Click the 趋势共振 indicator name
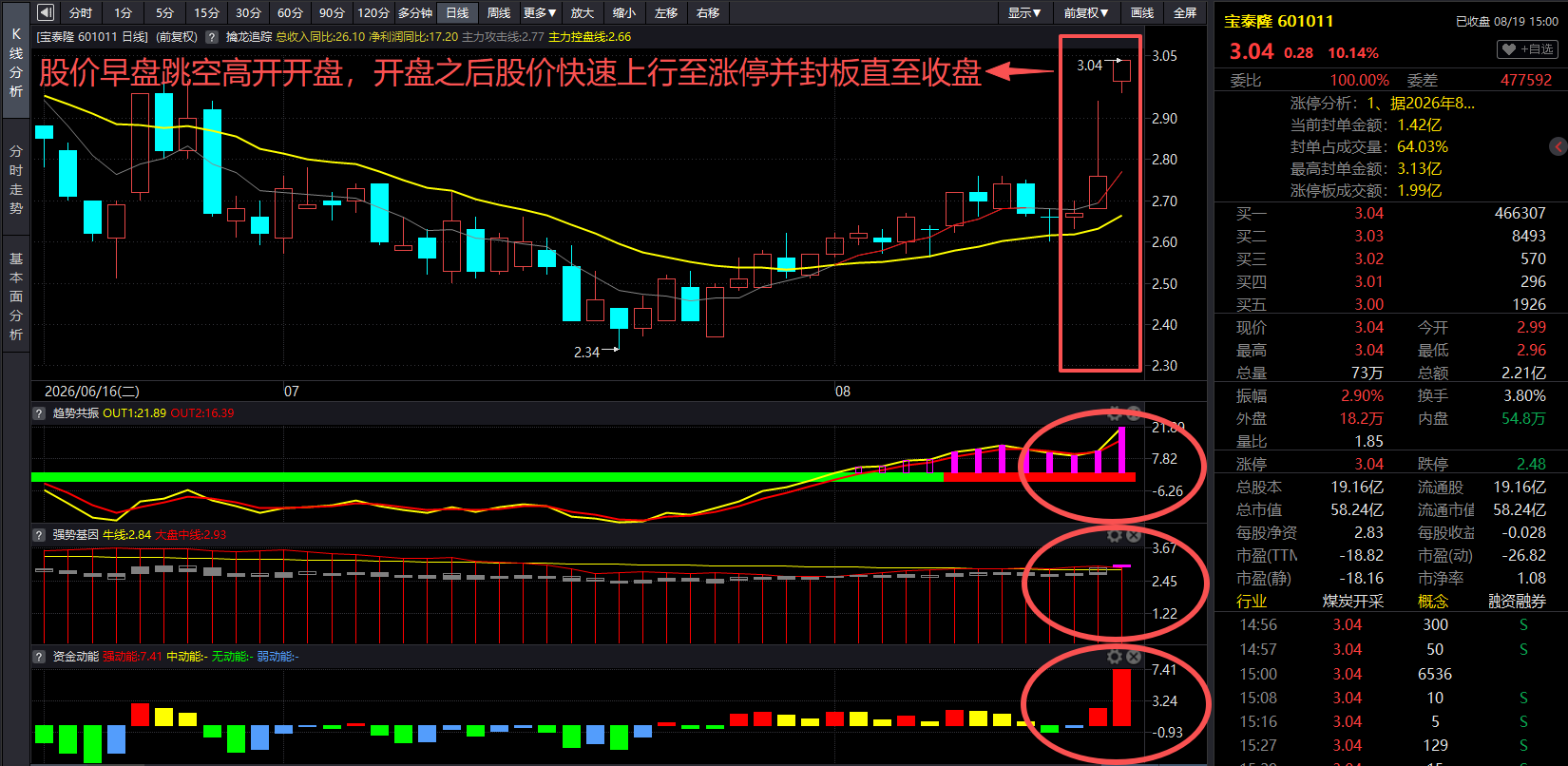The height and width of the screenshot is (766, 1568). pos(75,413)
